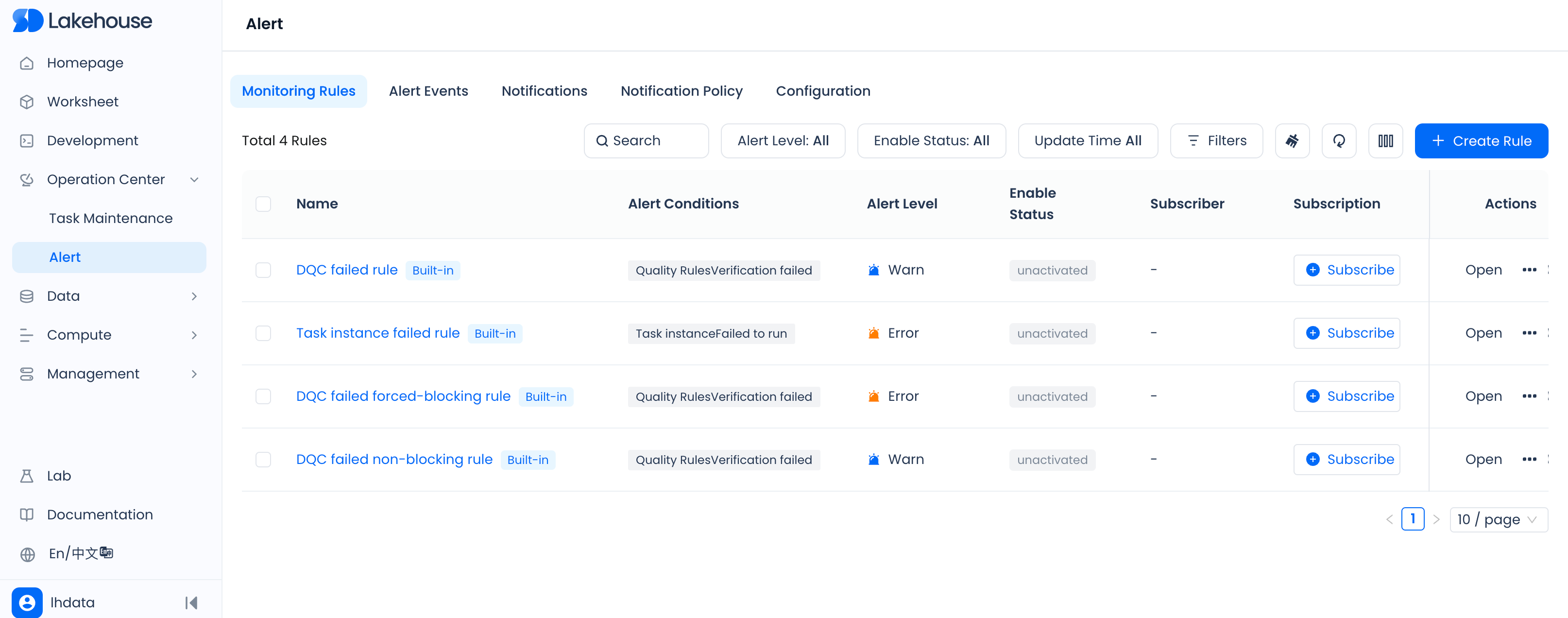The image size is (1568, 618).
Task: Open the column settings icon
Action: pos(1385,140)
